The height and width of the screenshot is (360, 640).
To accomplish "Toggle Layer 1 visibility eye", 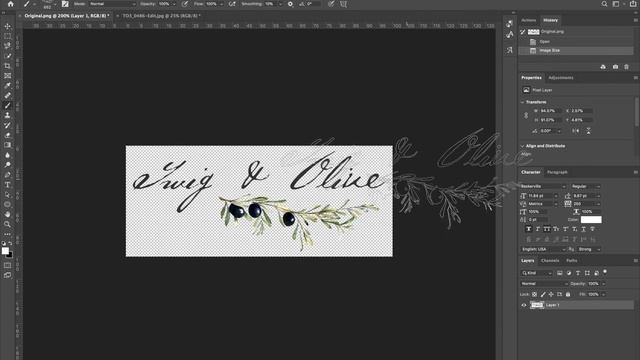I will pyautogui.click(x=524, y=305).
